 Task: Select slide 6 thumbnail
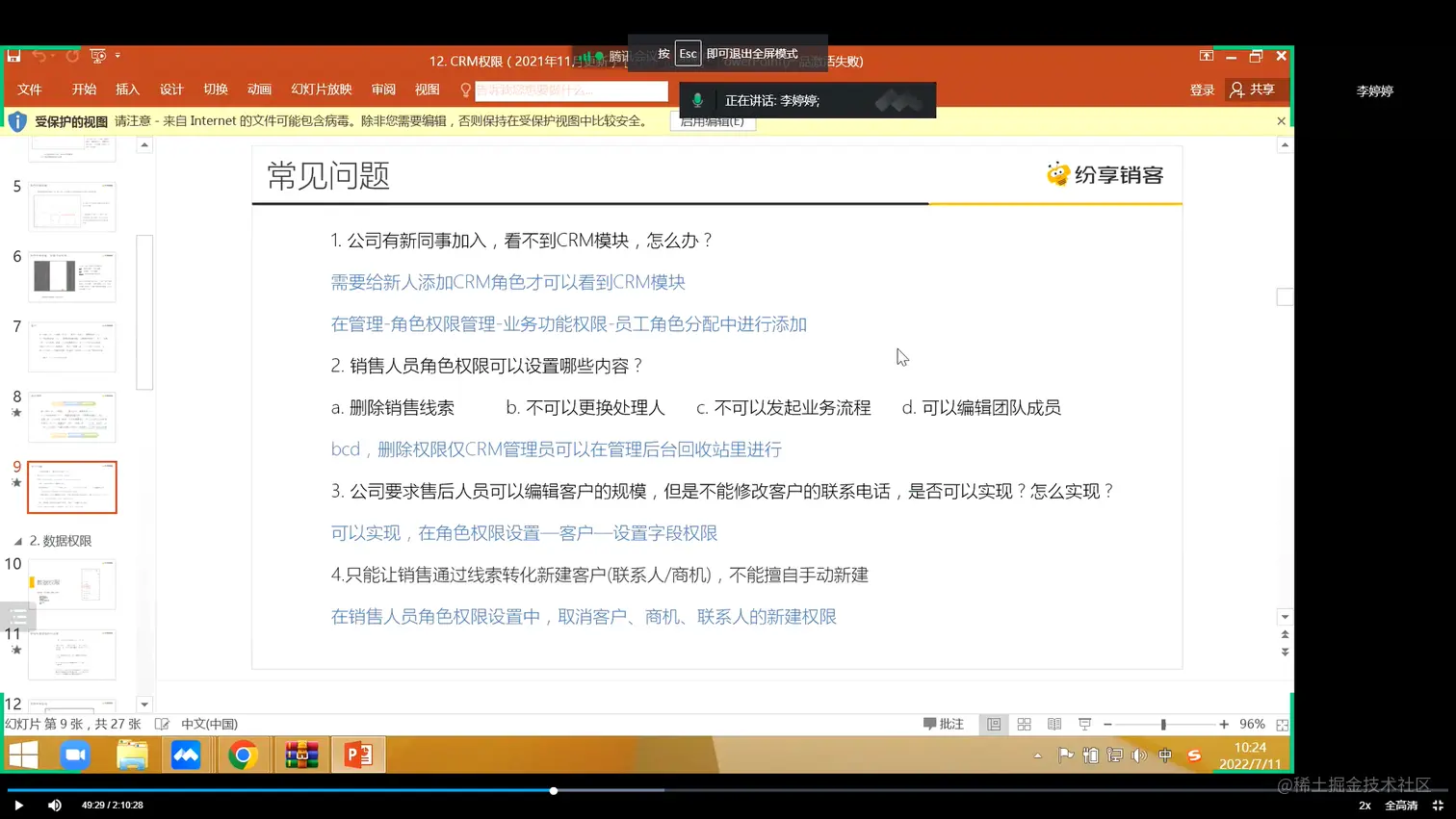click(x=72, y=276)
